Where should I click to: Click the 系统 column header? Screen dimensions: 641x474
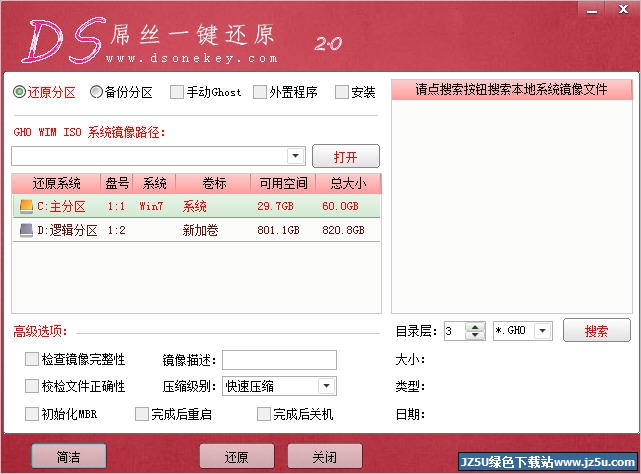[x=155, y=183]
